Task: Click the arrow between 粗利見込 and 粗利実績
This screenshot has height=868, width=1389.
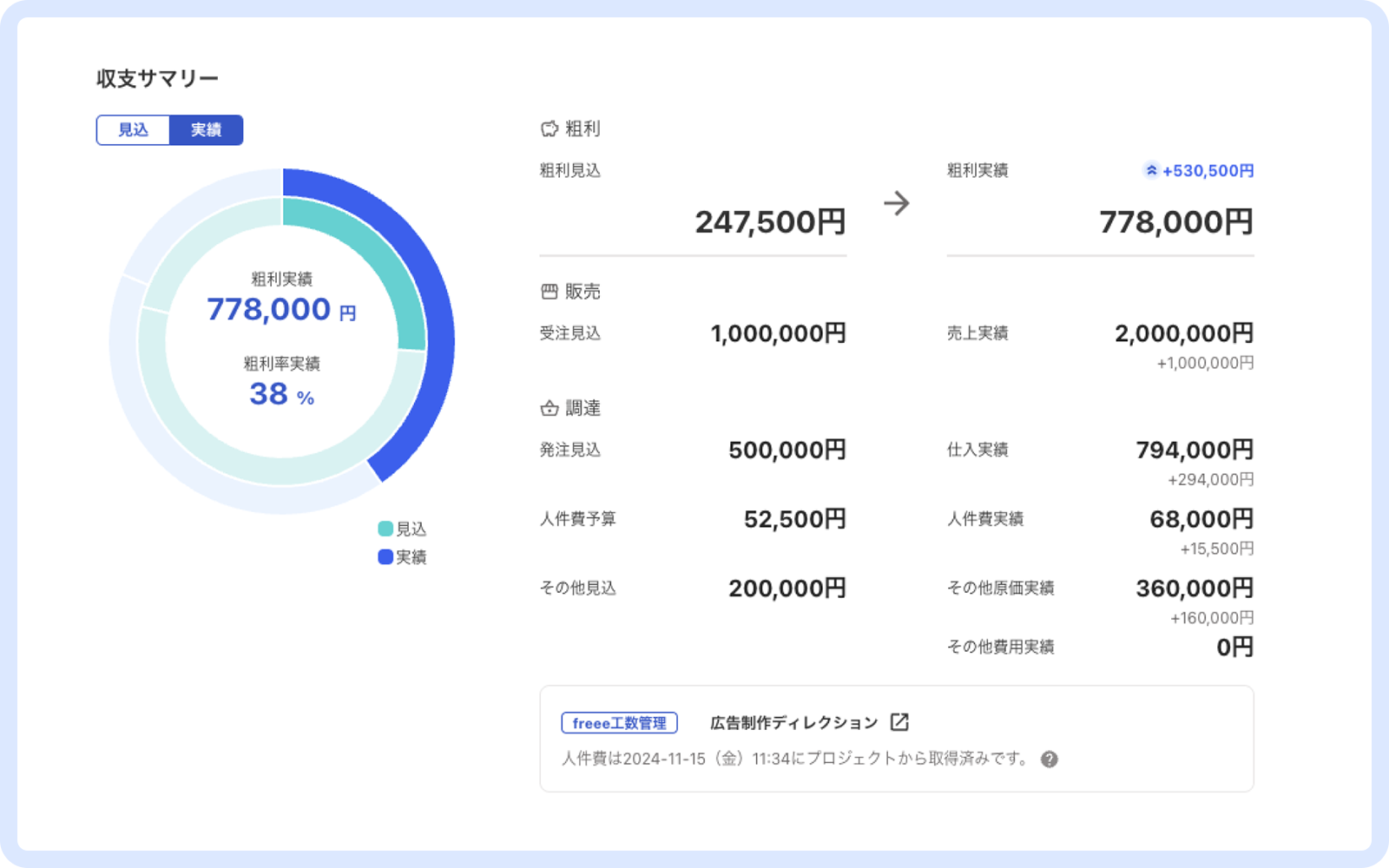Action: click(896, 203)
